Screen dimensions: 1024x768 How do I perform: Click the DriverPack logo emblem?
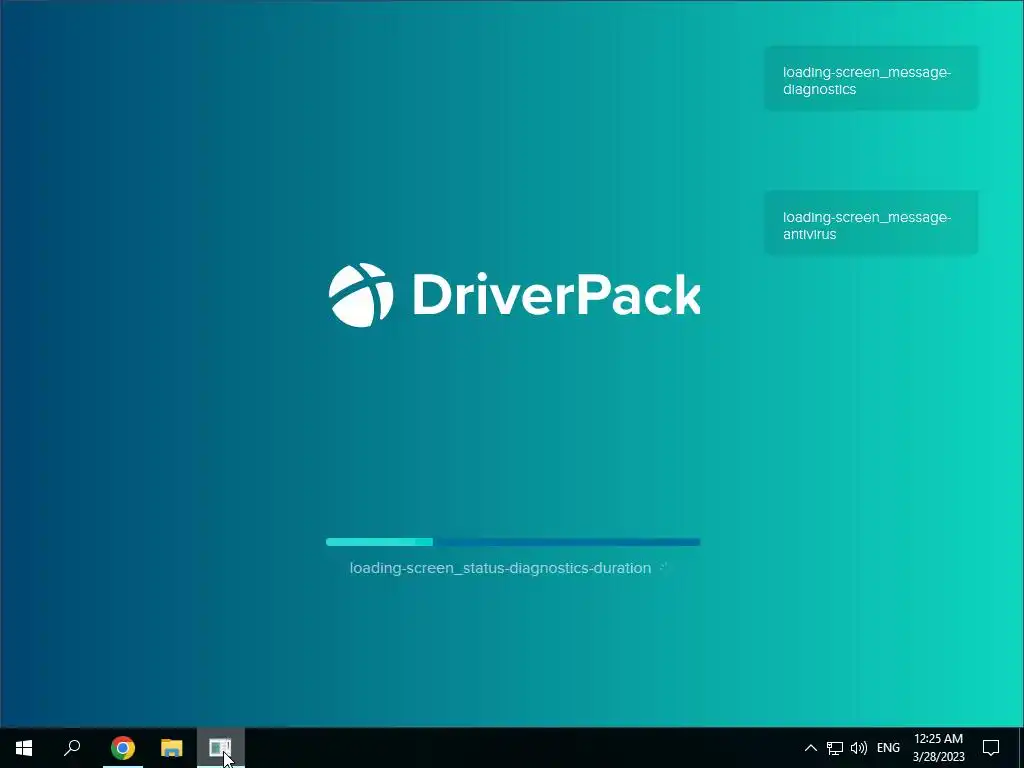click(360, 295)
